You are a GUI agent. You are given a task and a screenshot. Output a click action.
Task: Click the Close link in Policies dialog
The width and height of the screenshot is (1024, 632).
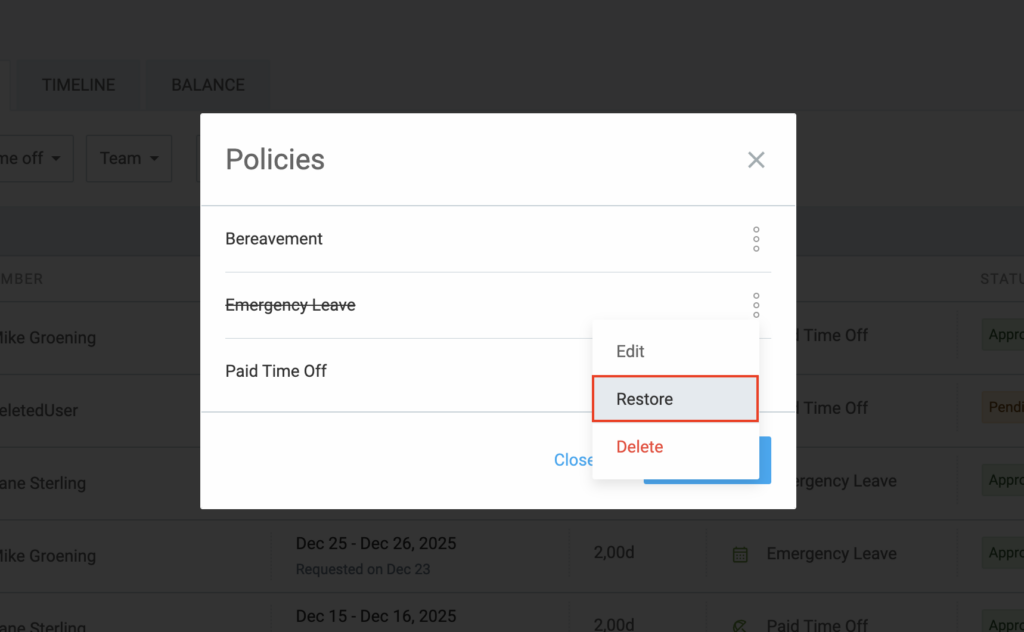(573, 460)
